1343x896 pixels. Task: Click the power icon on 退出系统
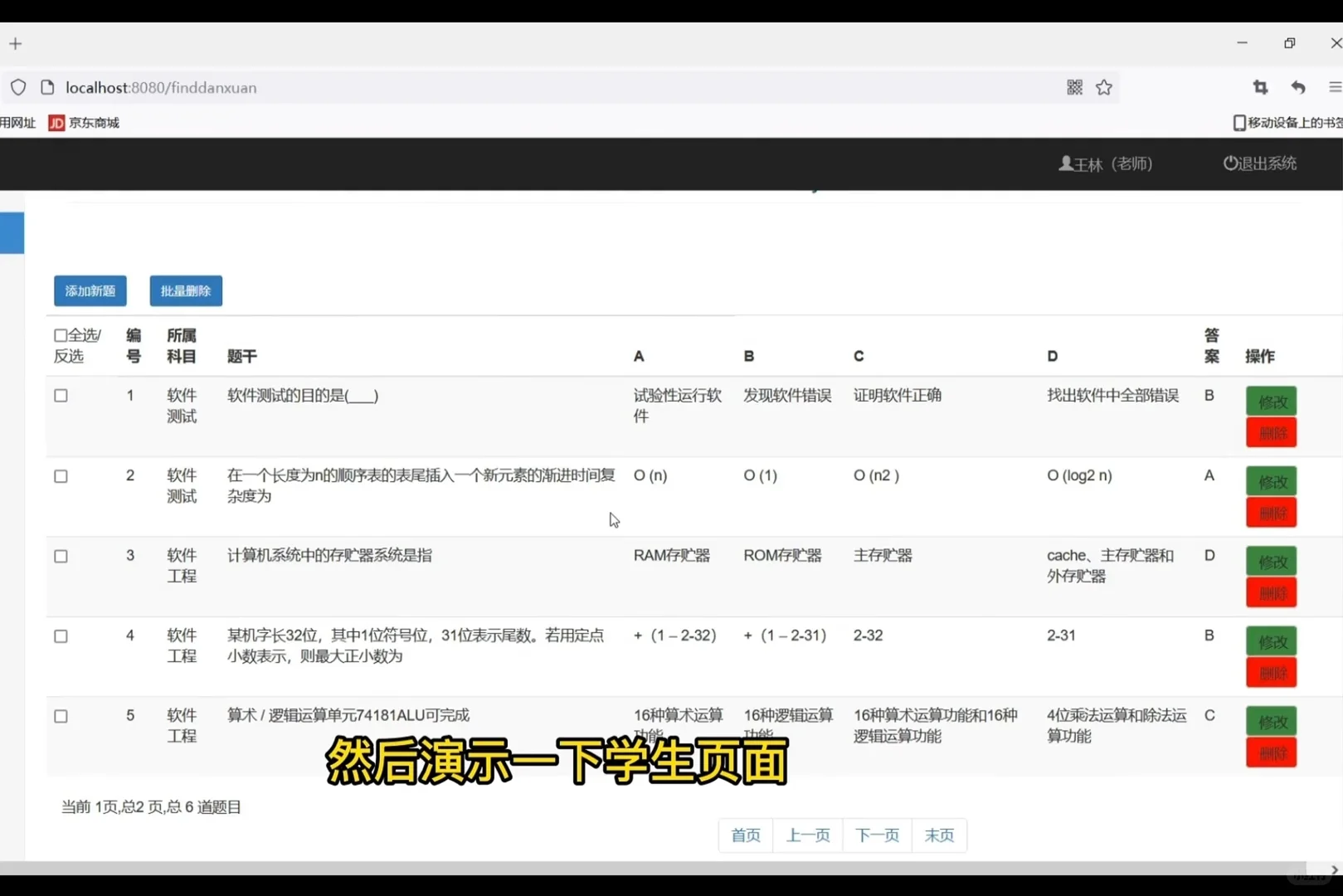1230,163
